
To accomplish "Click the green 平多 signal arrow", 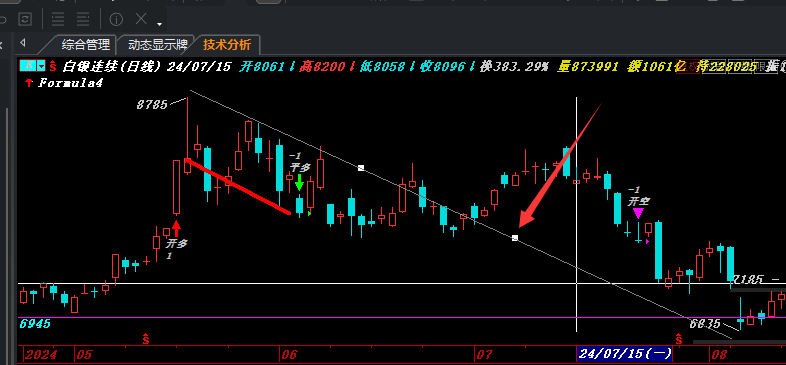I will (299, 182).
